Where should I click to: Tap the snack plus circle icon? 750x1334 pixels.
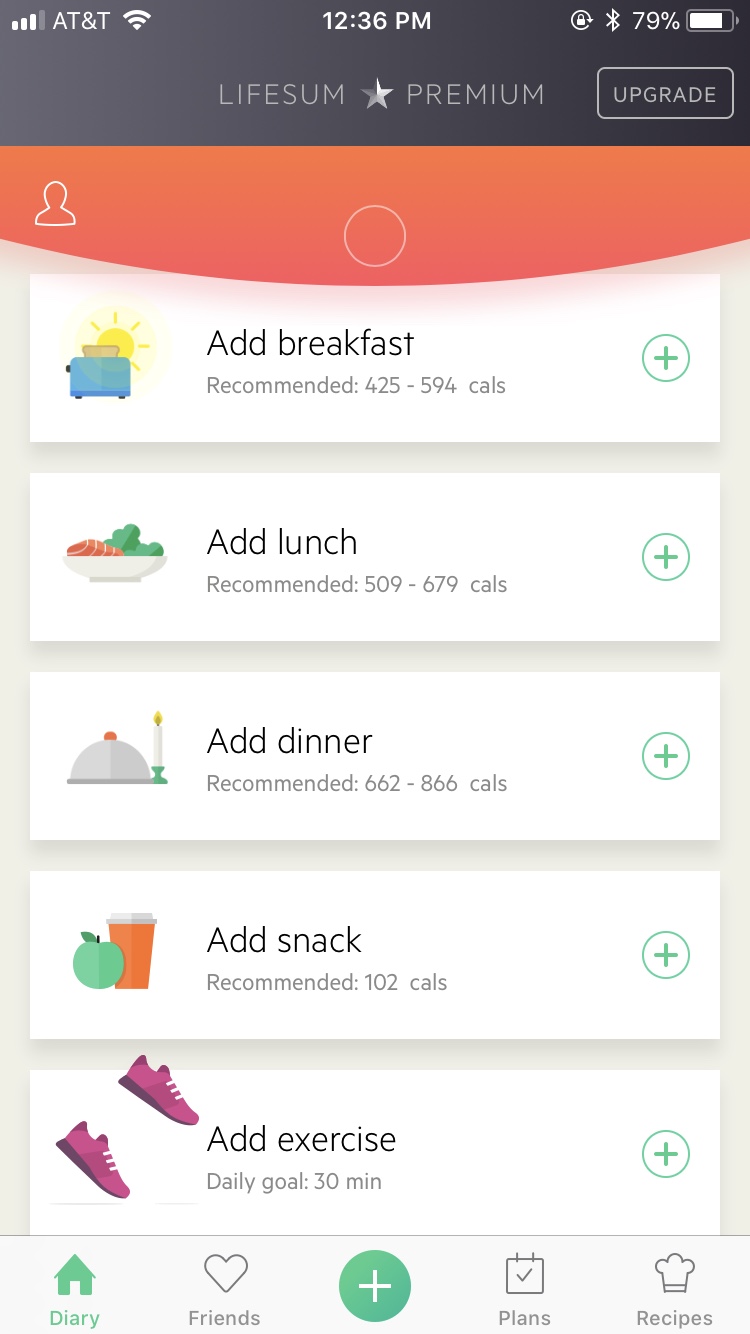pyautogui.click(x=666, y=955)
